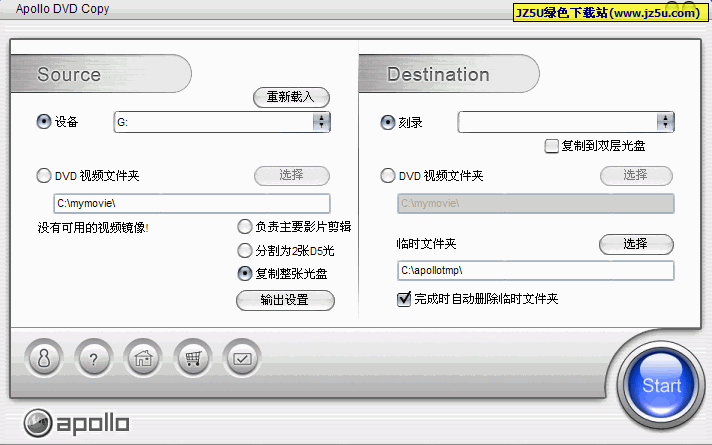Uncheck 完成时自动删除临时文件夹
Screen dimensions: 712x445
tap(404, 299)
